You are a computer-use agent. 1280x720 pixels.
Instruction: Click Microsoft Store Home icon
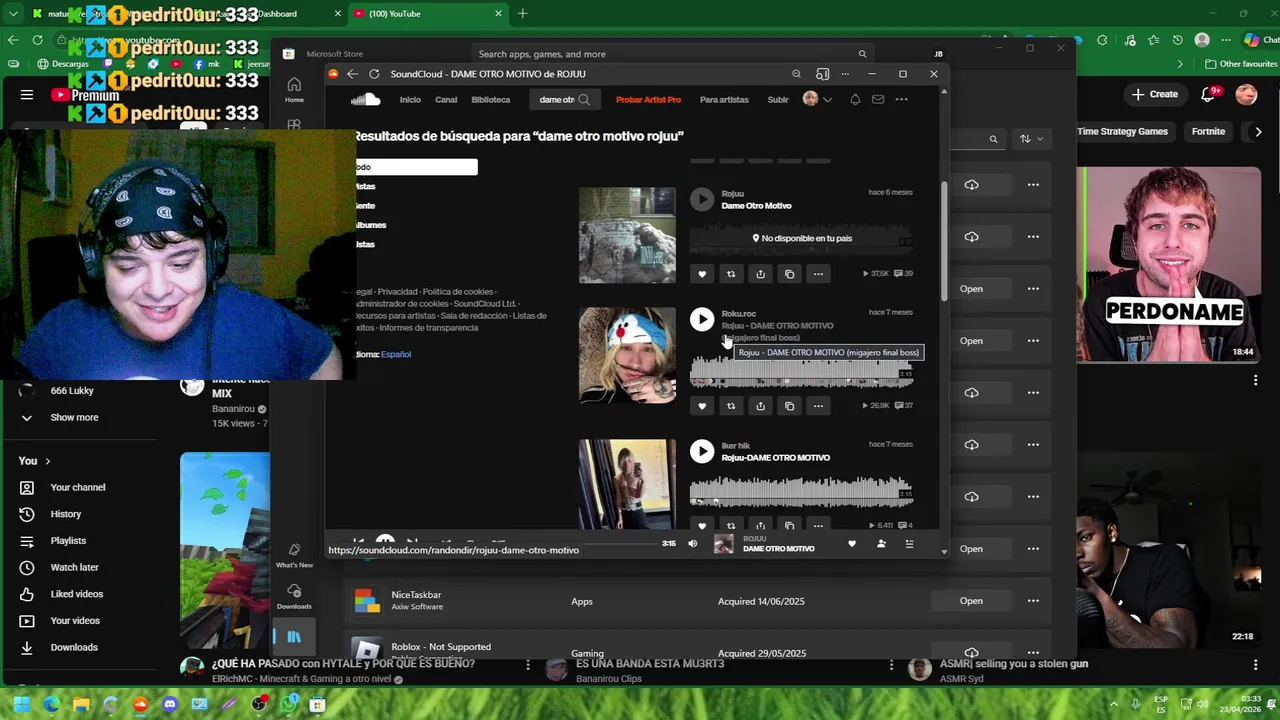[x=294, y=90]
